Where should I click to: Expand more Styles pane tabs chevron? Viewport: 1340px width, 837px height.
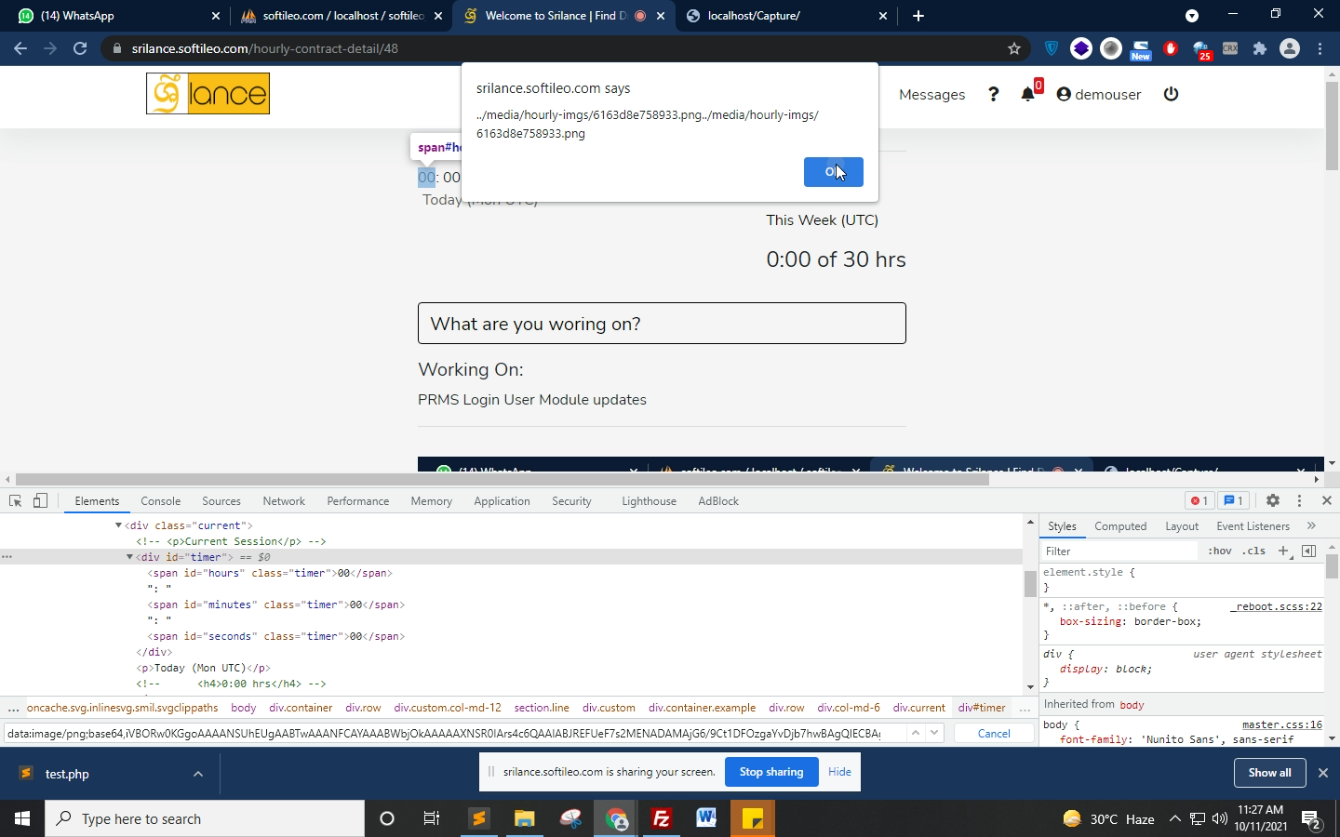tap(1311, 526)
